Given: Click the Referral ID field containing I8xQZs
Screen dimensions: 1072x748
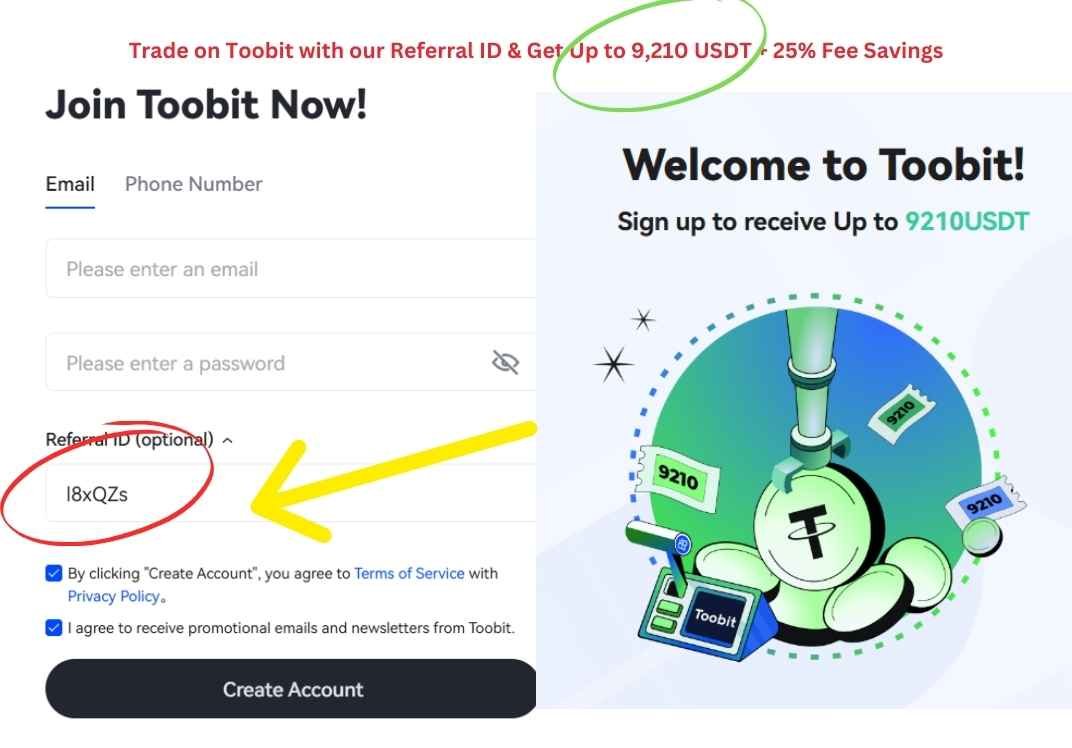Looking at the screenshot, I should click(x=291, y=494).
